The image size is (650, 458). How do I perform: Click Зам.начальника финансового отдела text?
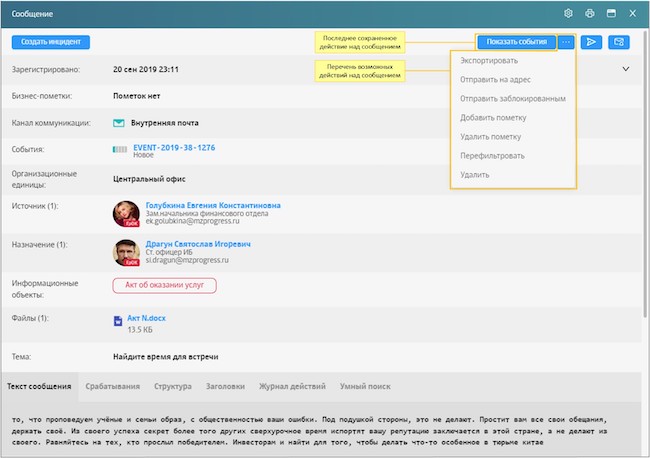click(x=207, y=213)
